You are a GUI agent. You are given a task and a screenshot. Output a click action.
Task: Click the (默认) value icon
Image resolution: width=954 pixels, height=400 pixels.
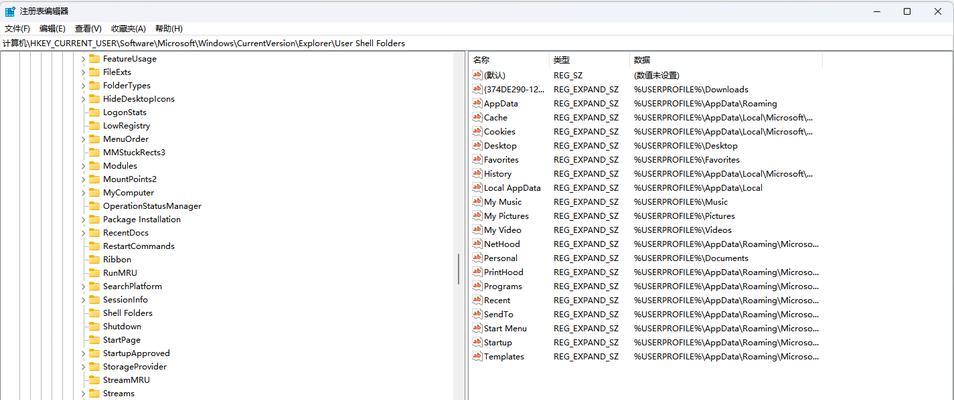[477, 75]
